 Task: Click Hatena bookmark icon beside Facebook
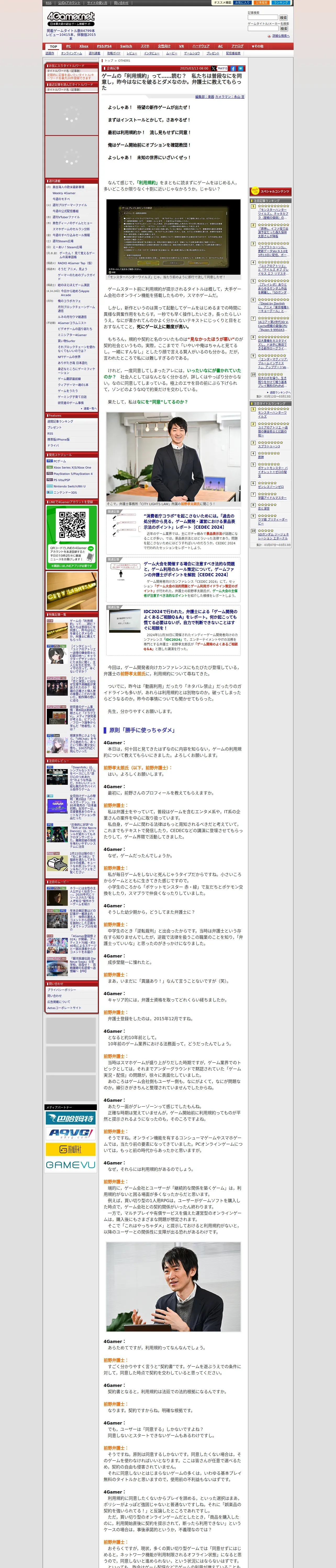[241, 69]
